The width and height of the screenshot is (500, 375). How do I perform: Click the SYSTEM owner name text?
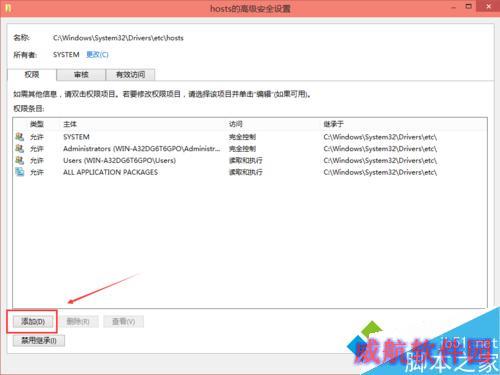click(66, 55)
